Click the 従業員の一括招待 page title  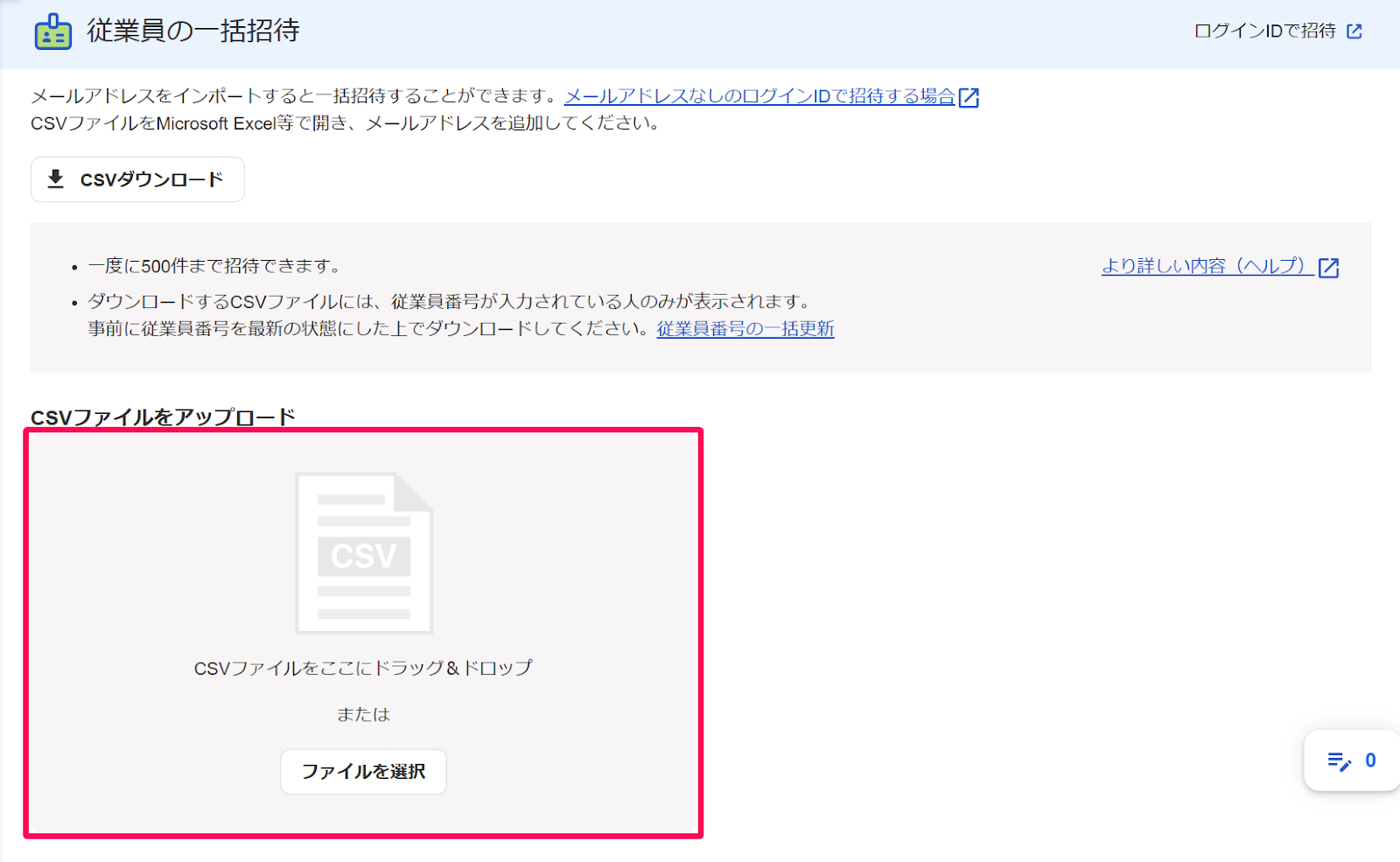(x=193, y=31)
